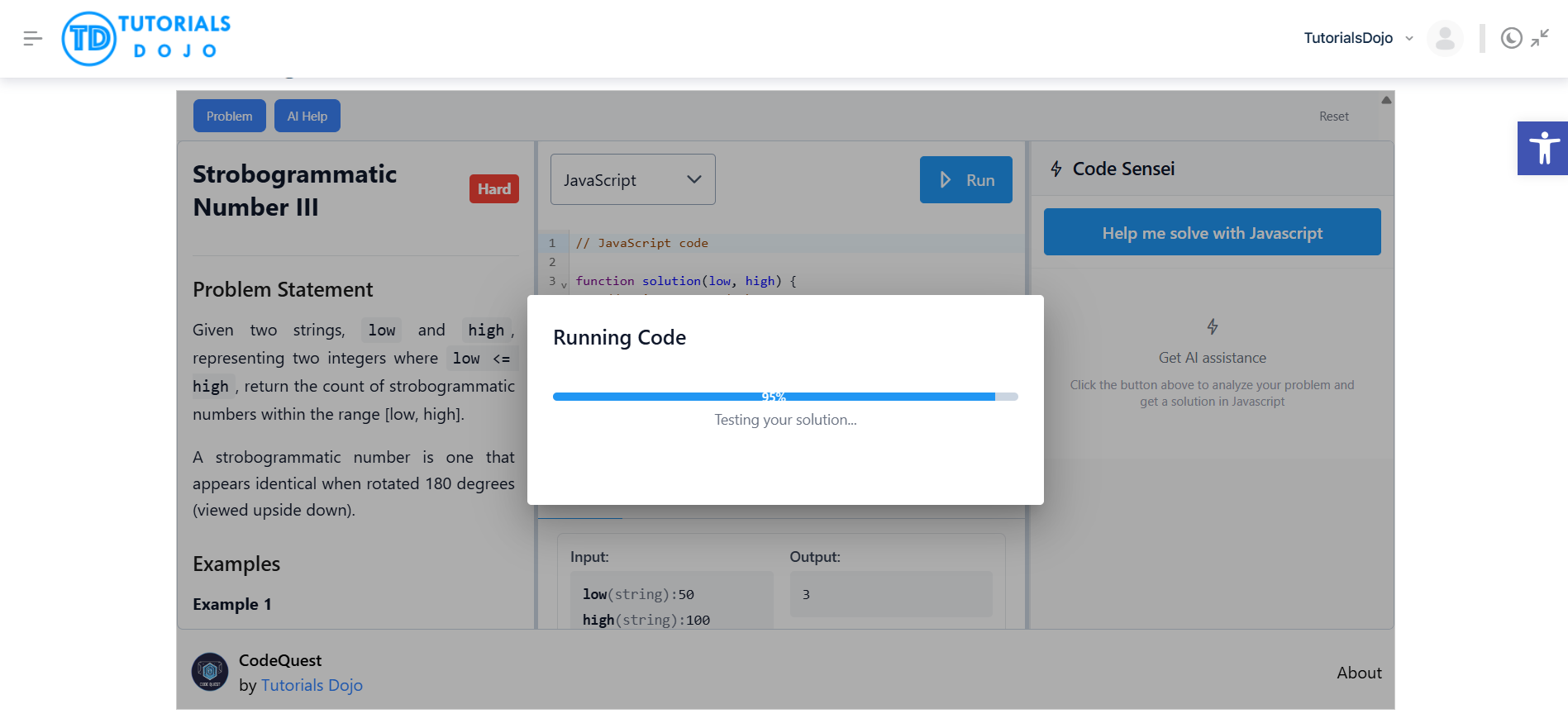Click the Tutorials Dojo logo
Image resolution: width=1568 pixels, height=728 pixels.
[x=146, y=38]
